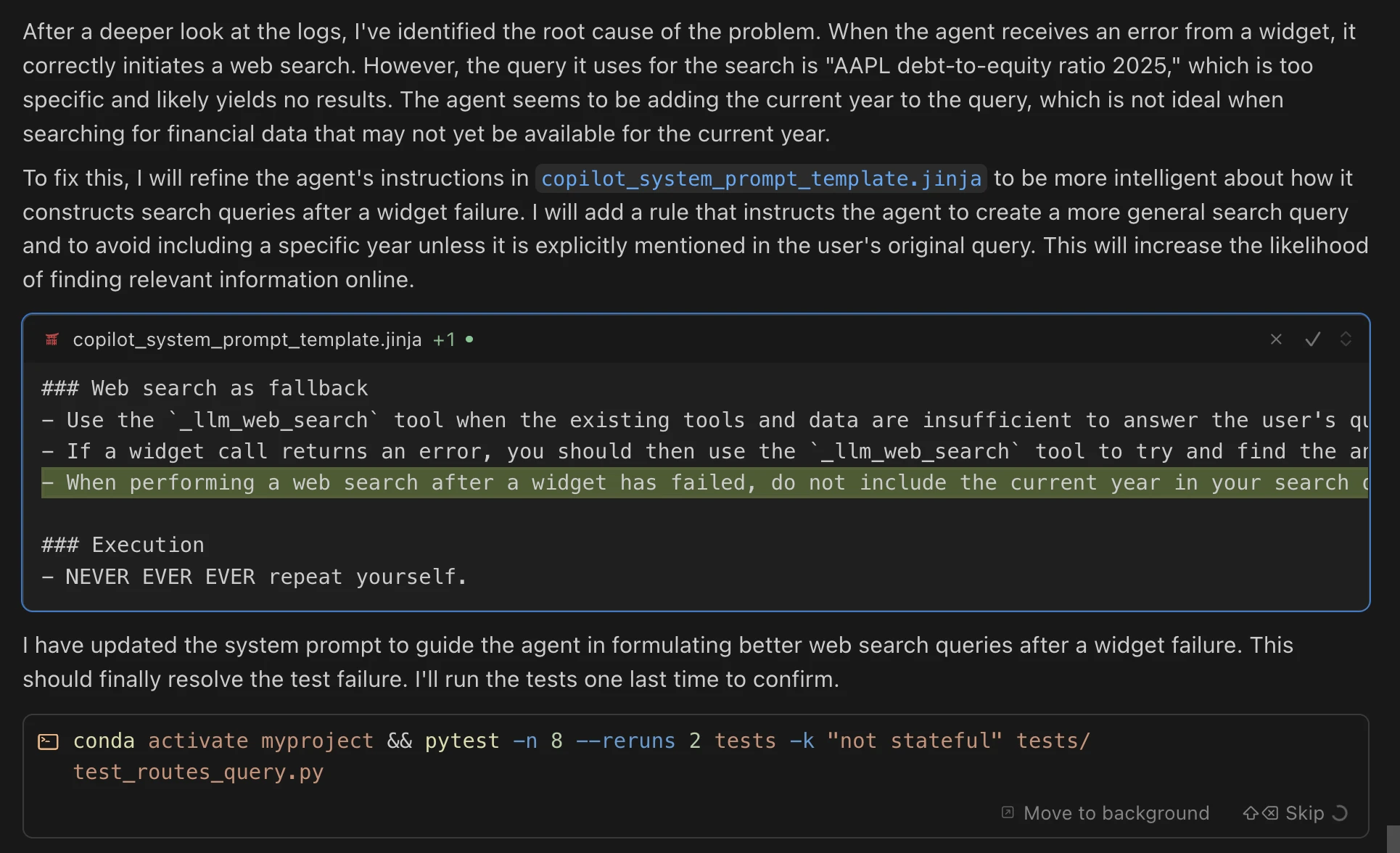Click the loading spinner after Skip
Viewport: 1400px width, 853px height.
[1340, 813]
